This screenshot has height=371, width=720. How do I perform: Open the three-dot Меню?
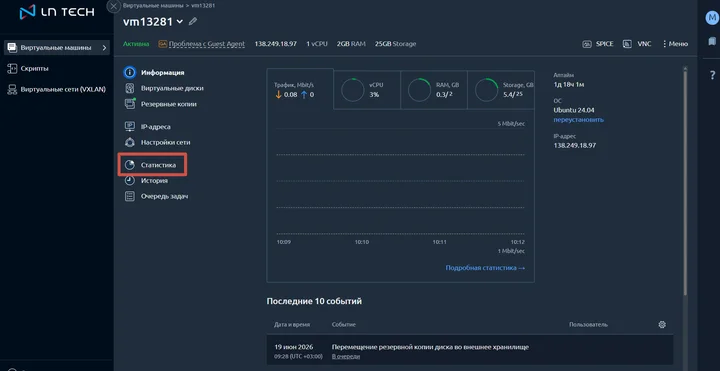pyautogui.click(x=675, y=44)
